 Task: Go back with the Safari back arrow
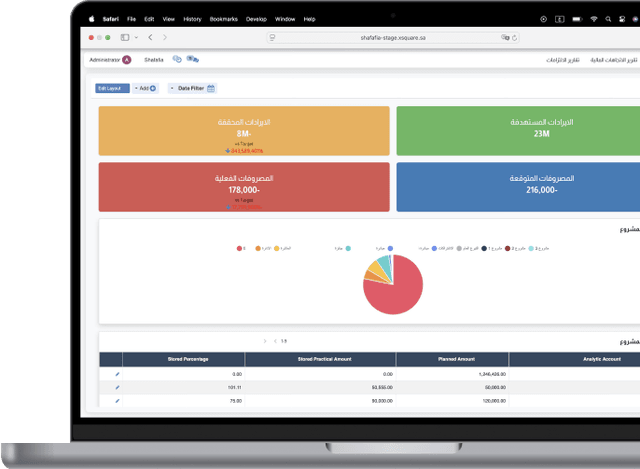pos(150,37)
